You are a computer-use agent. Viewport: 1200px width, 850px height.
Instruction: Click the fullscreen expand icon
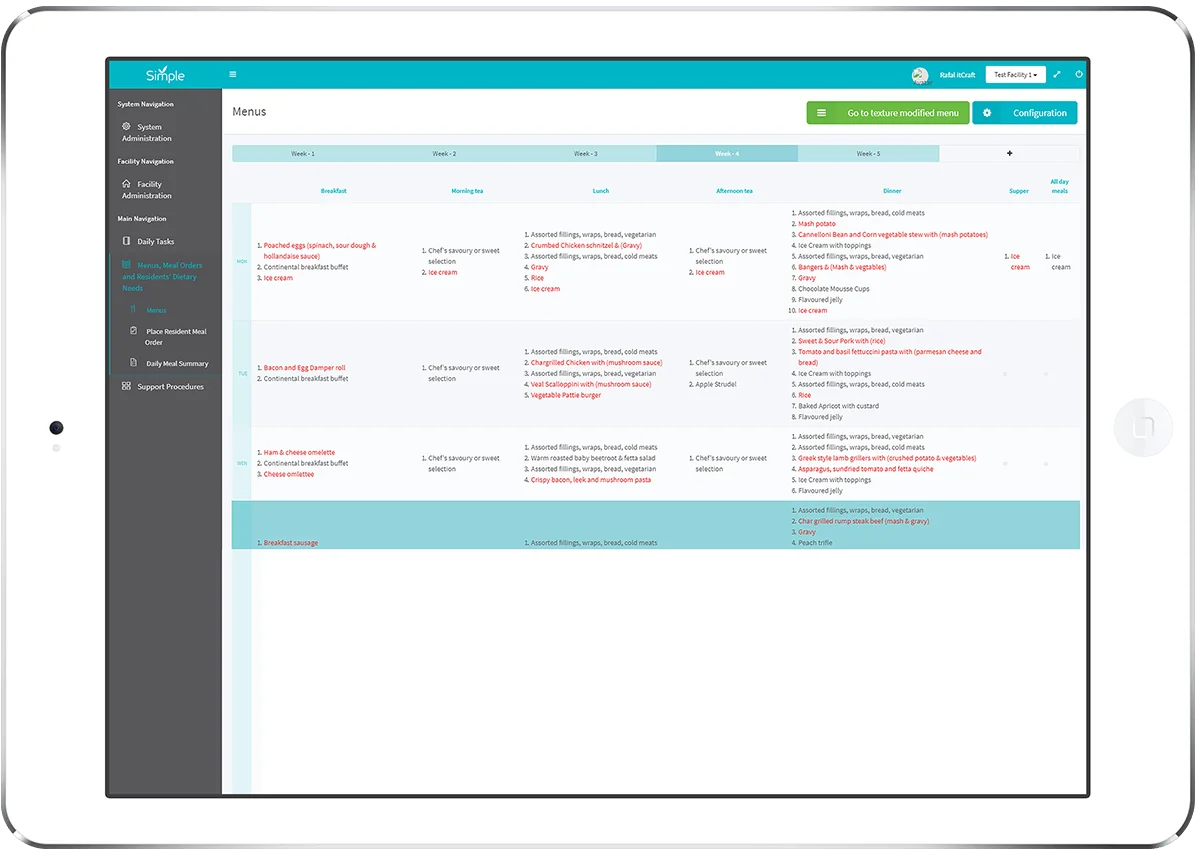pos(1057,75)
